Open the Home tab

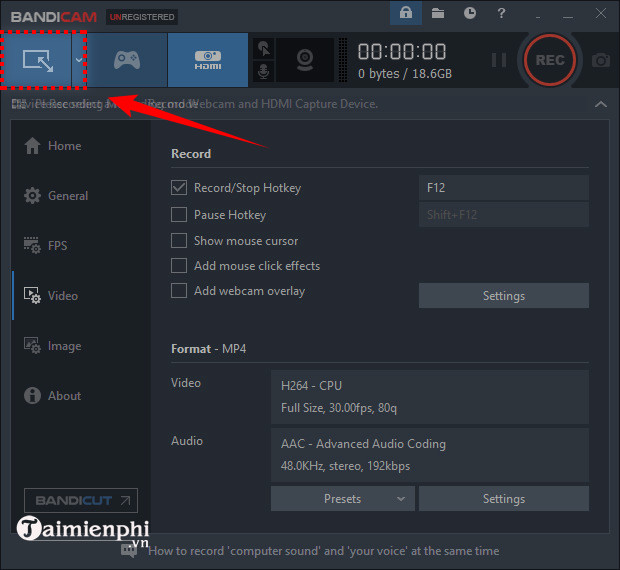click(53, 146)
